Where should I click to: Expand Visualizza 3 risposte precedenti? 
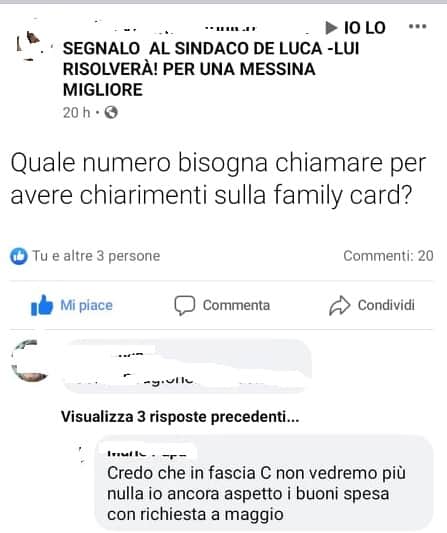point(180,416)
